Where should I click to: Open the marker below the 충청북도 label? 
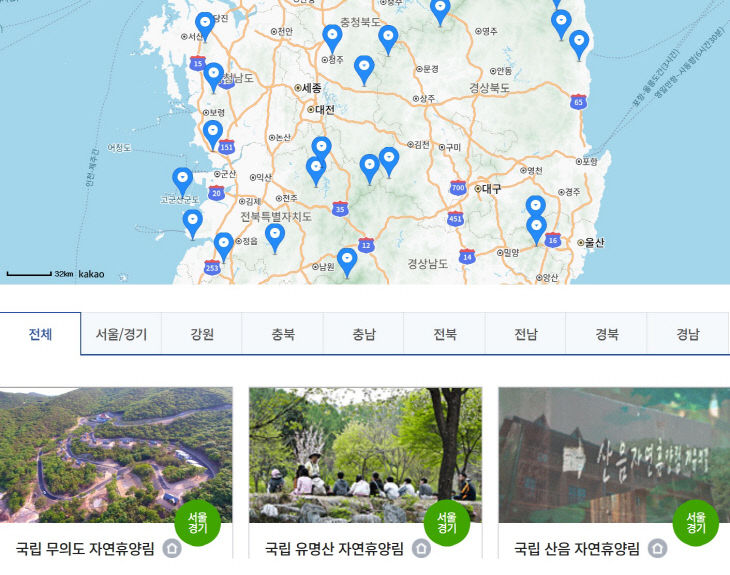click(x=388, y=39)
